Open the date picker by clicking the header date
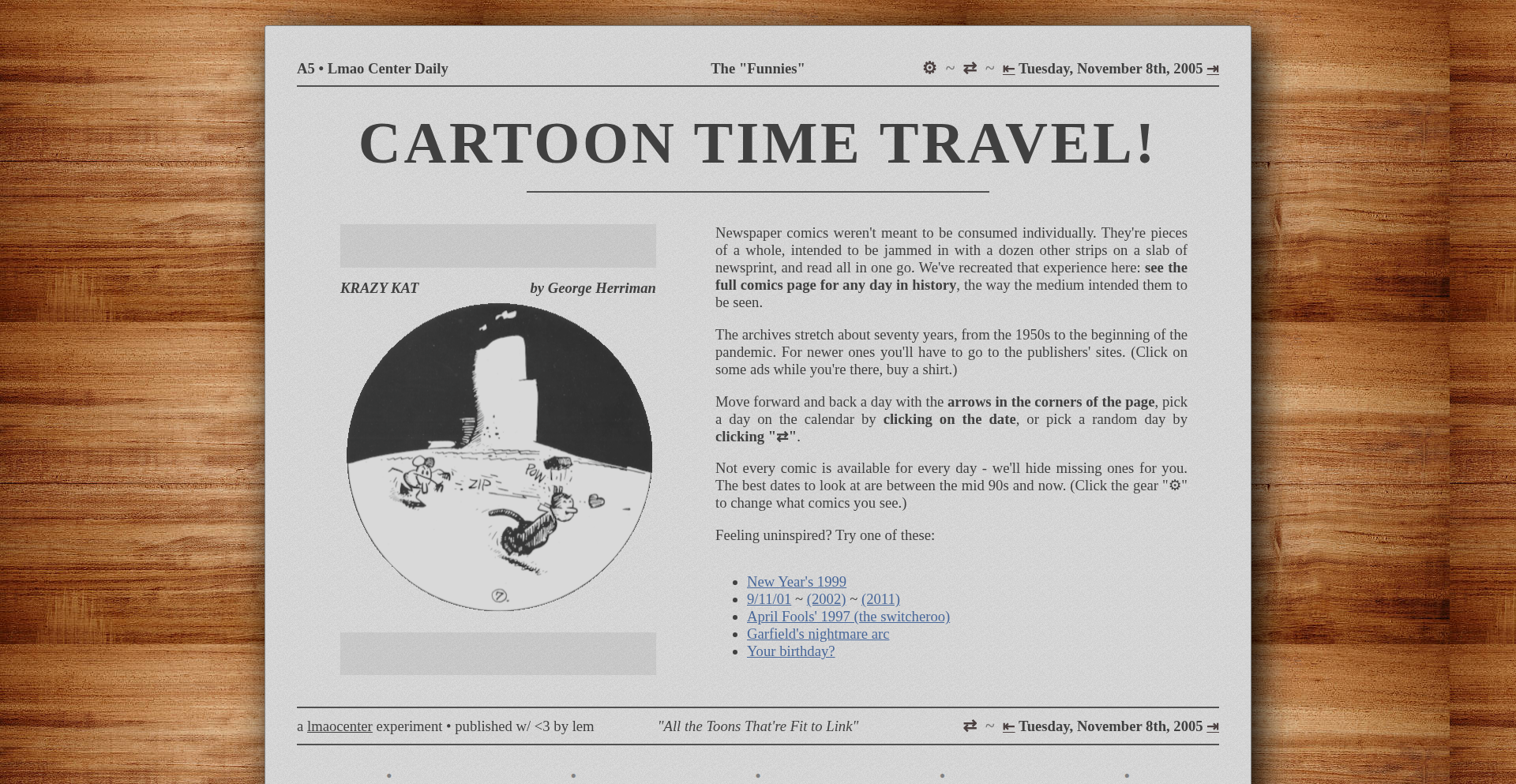 click(x=1109, y=69)
